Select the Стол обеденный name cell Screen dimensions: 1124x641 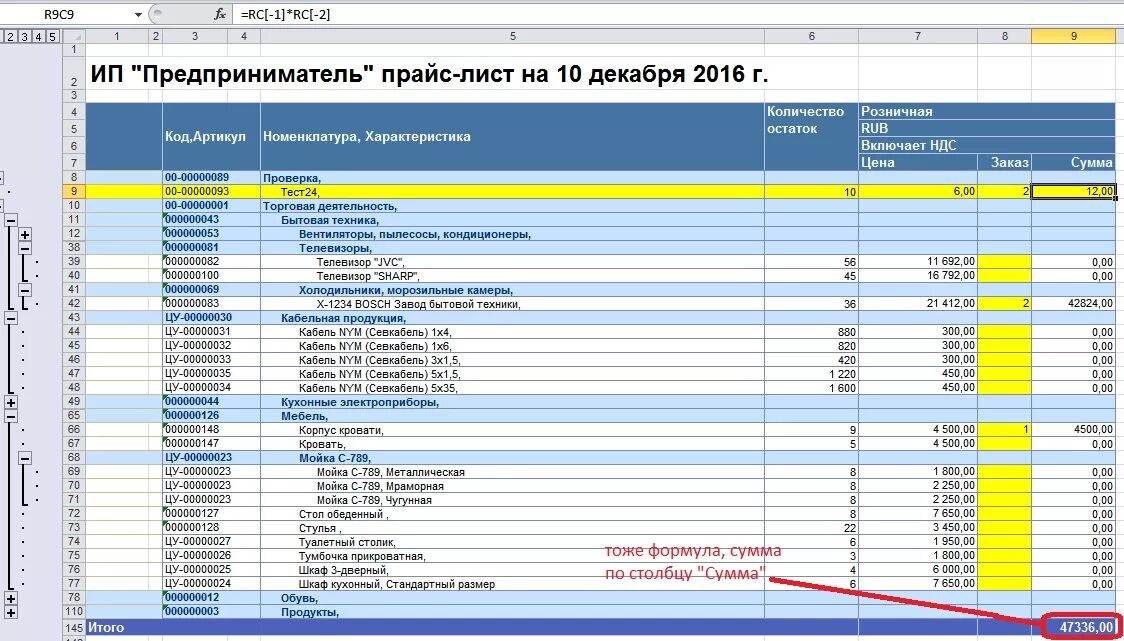pyautogui.click(x=513, y=514)
